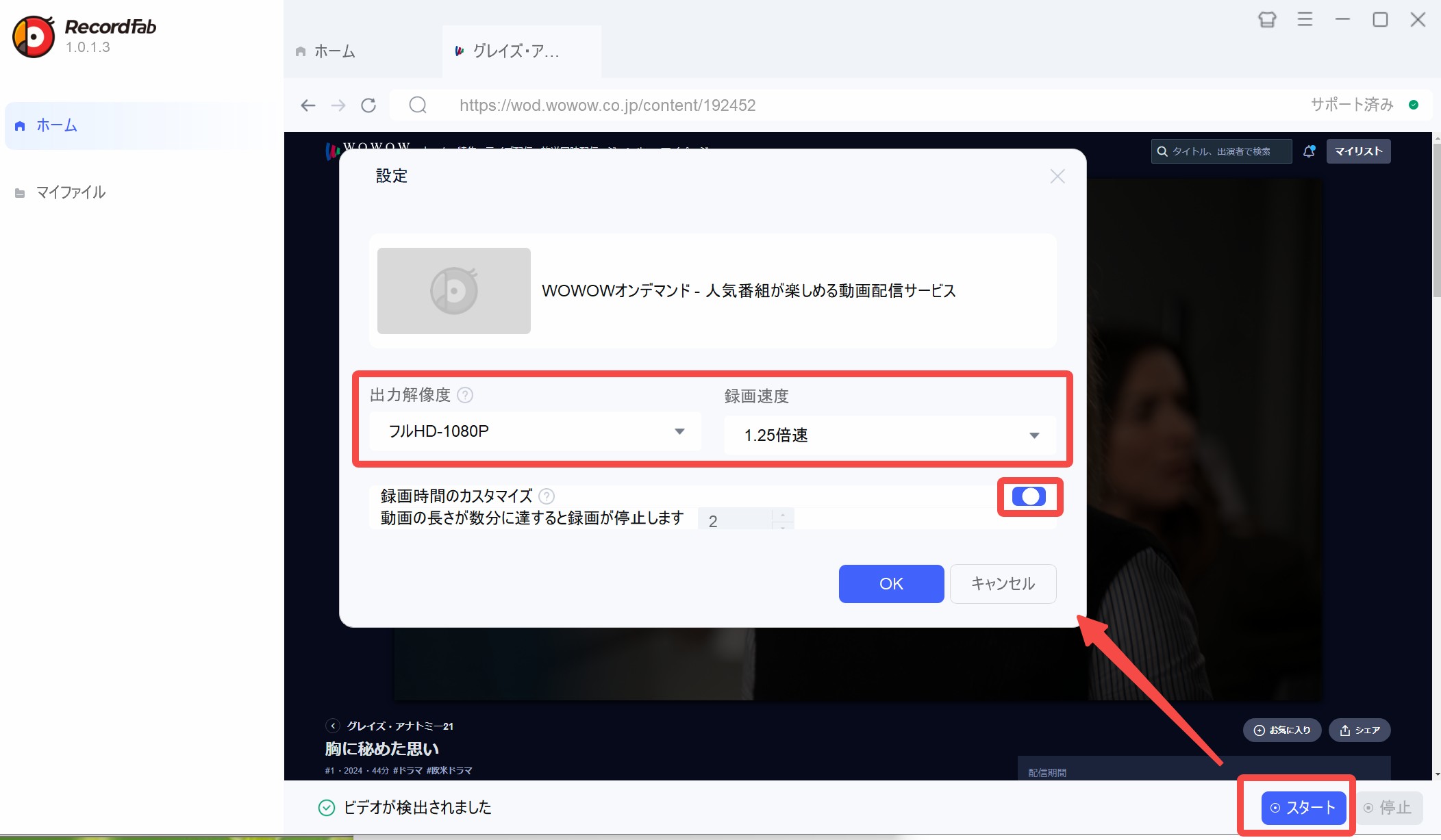Click the シェア button

coord(1359,730)
